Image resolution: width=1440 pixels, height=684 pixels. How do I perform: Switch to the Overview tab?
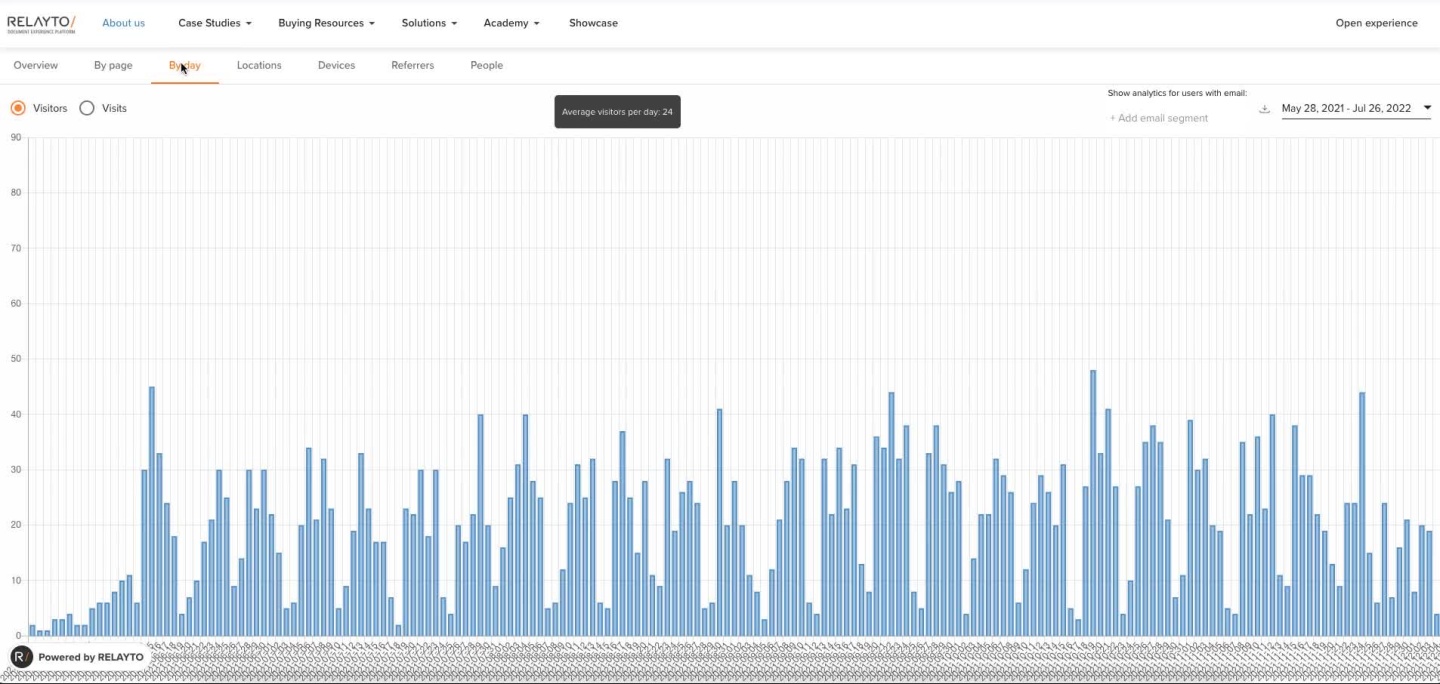pyautogui.click(x=36, y=65)
